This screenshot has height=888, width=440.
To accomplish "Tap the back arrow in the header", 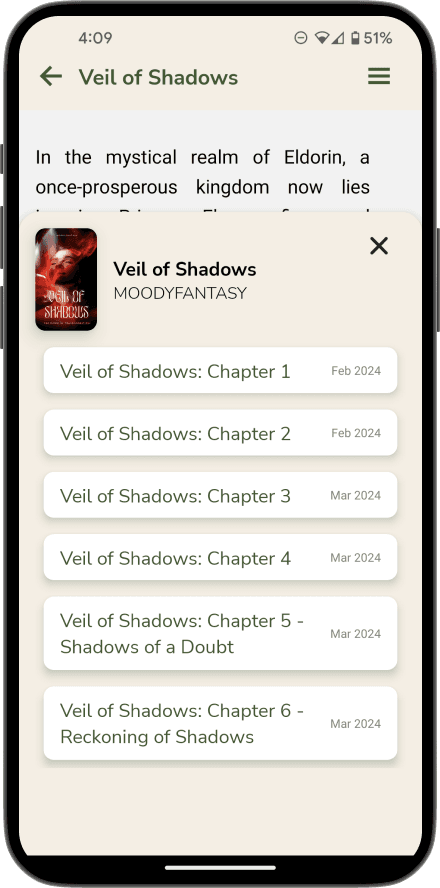I will point(51,76).
